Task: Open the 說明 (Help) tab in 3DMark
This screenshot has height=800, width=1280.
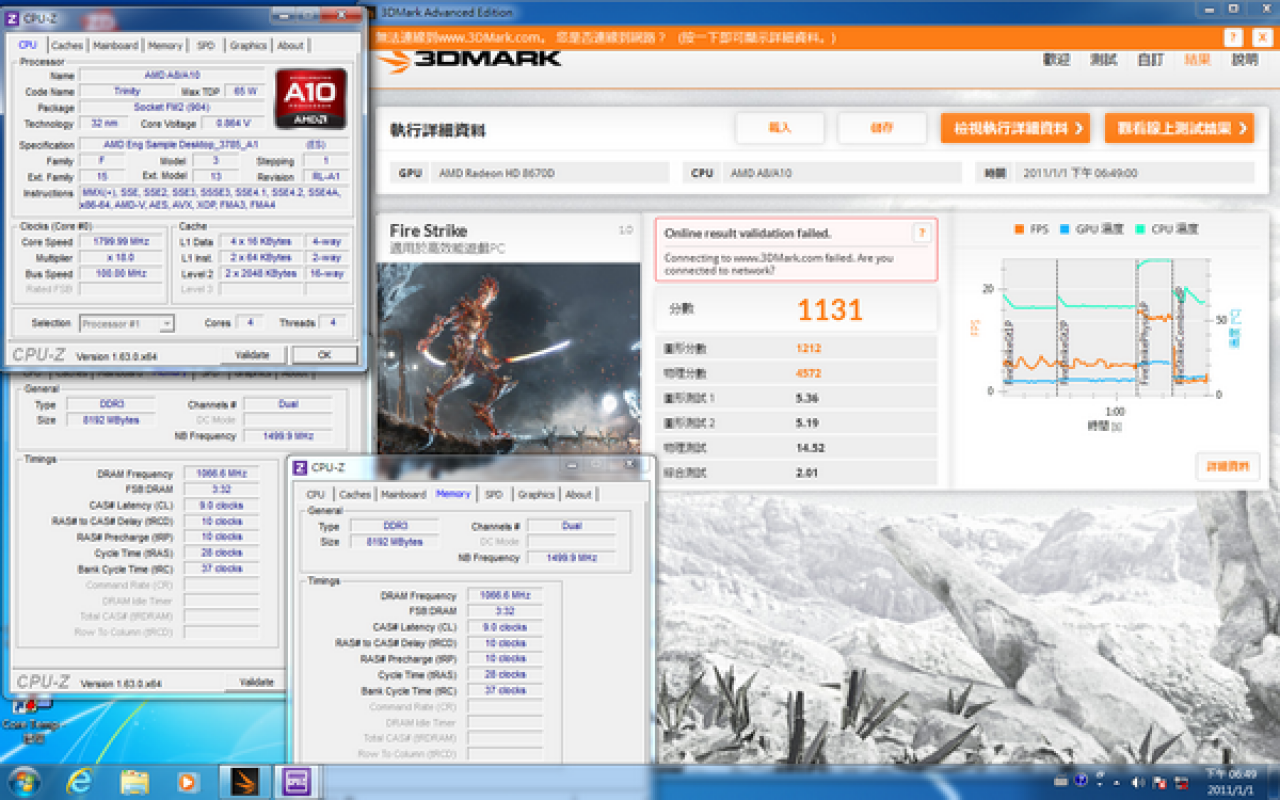Action: 1245,60
